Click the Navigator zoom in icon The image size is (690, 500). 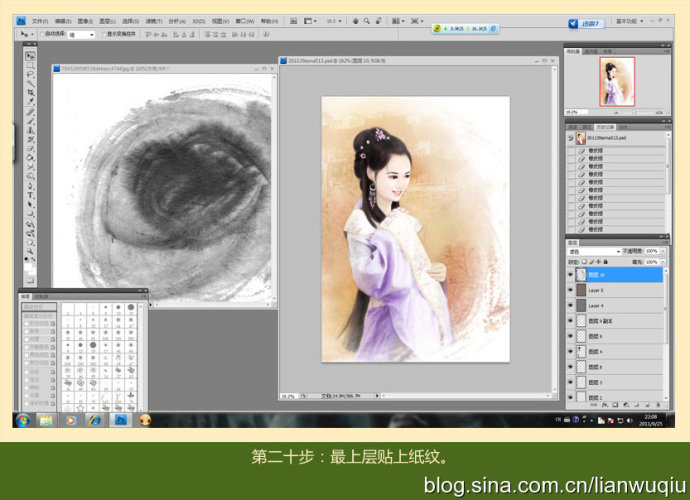(659, 113)
